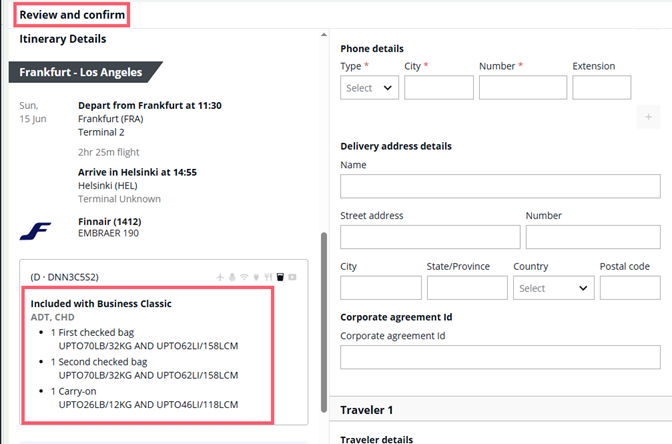
Task: Click the Extension input field
Action: pyautogui.click(x=601, y=88)
